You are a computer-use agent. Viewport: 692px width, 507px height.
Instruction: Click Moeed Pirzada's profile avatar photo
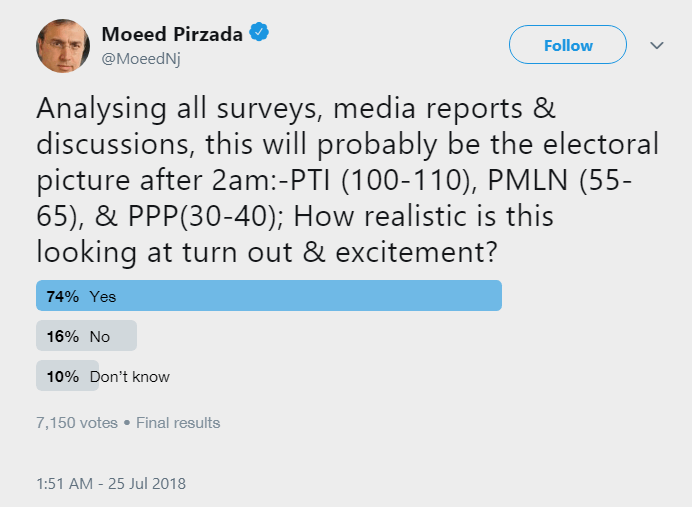[x=63, y=46]
